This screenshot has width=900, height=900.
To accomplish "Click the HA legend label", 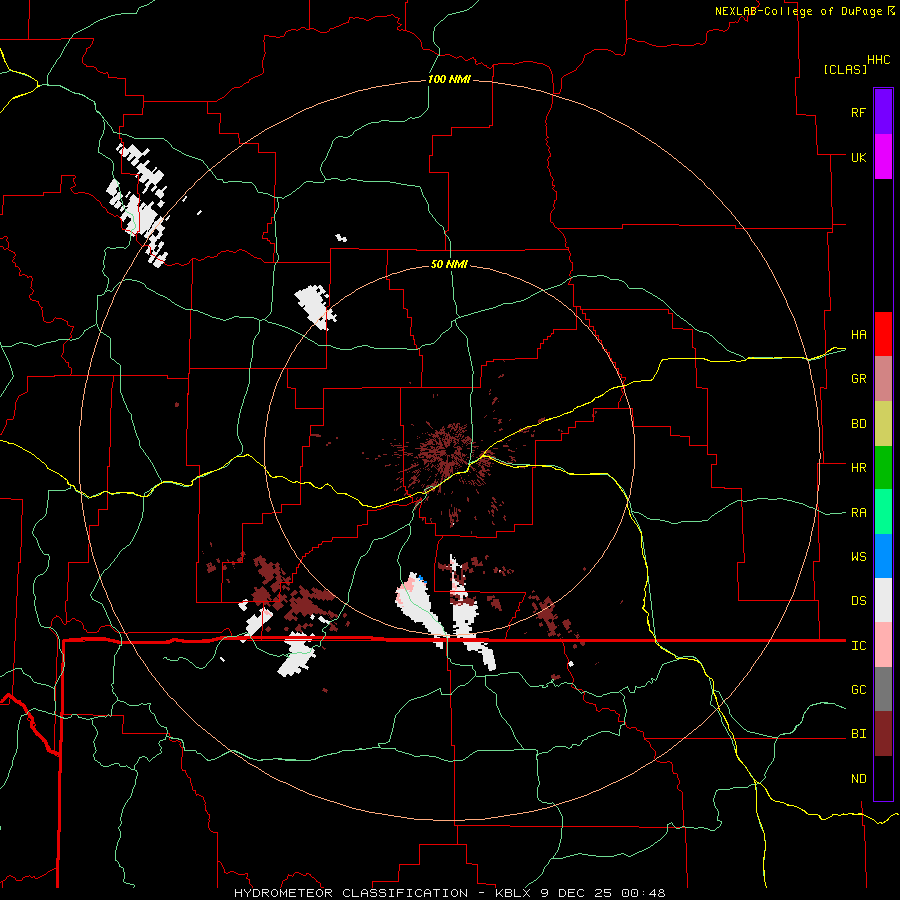I will (858, 334).
